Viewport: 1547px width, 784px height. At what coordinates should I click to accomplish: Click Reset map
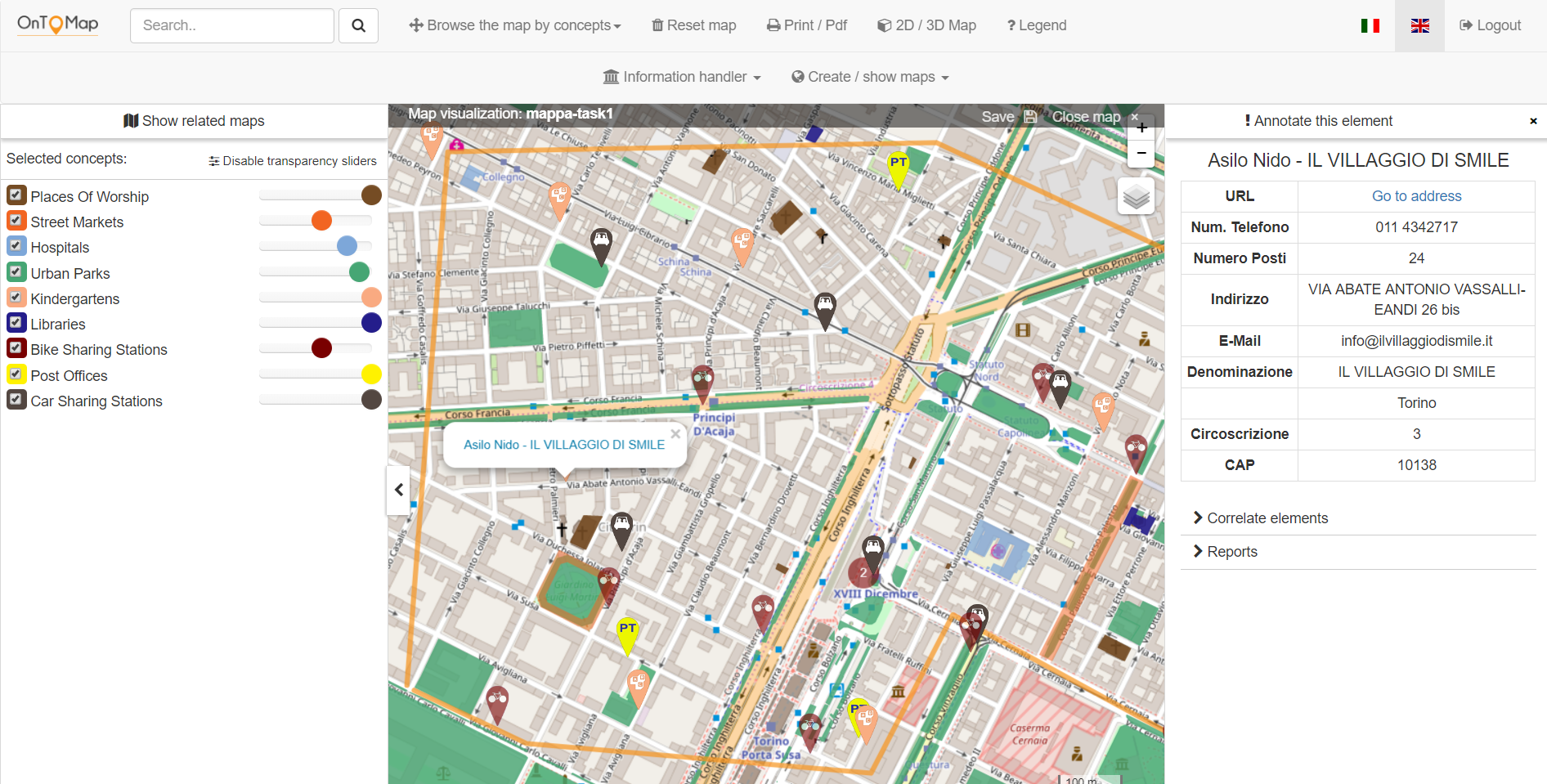(x=693, y=25)
